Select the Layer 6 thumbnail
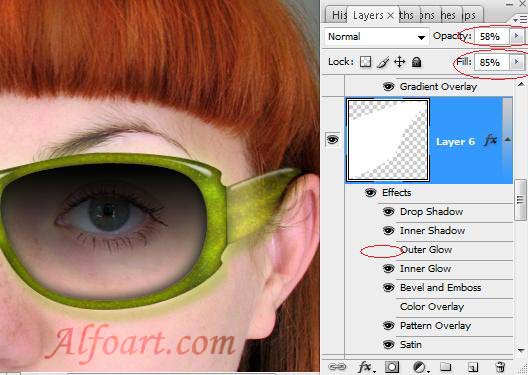The image size is (528, 375). [x=388, y=140]
